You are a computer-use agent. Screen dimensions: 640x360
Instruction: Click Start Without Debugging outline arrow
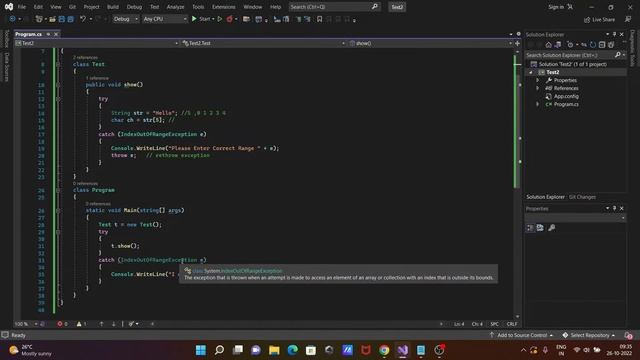[220, 19]
